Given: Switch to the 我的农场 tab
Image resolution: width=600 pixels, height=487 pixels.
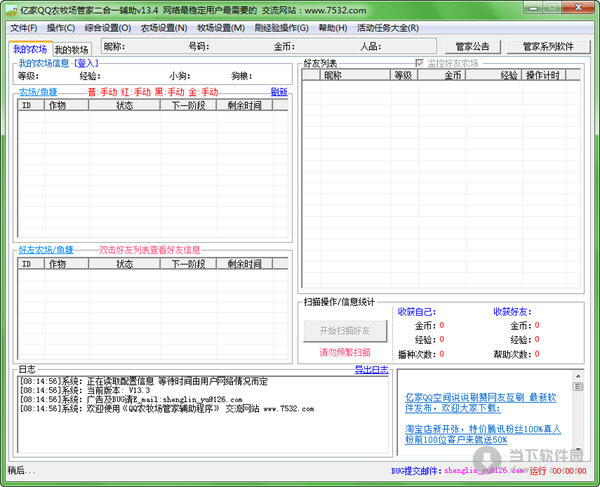Looking at the screenshot, I should [x=30, y=49].
